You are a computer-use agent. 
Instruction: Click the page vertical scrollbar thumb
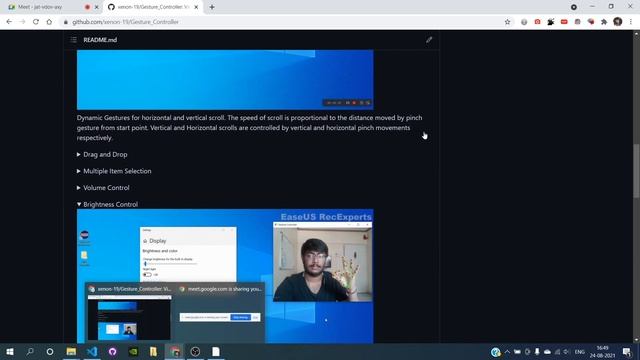click(x=636, y=171)
